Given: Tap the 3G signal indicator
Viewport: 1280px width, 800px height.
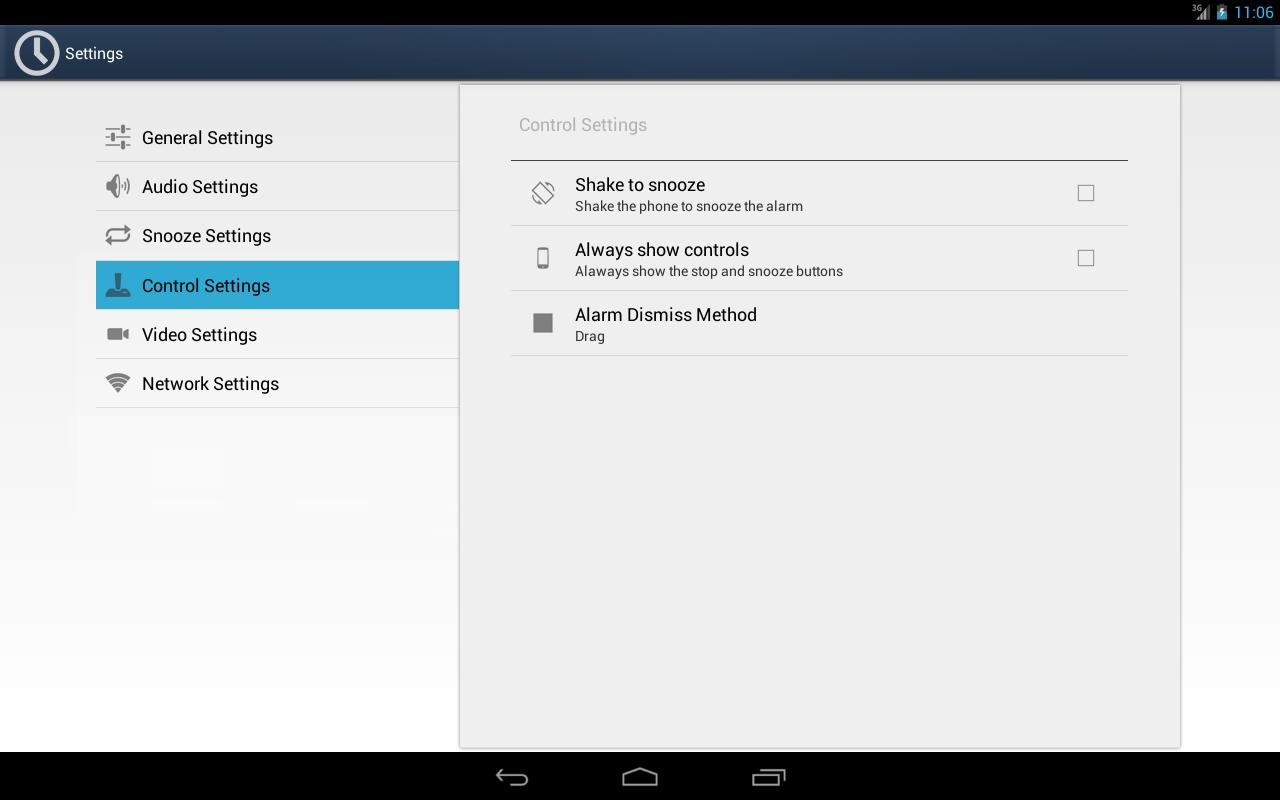Looking at the screenshot, I should (x=1201, y=12).
